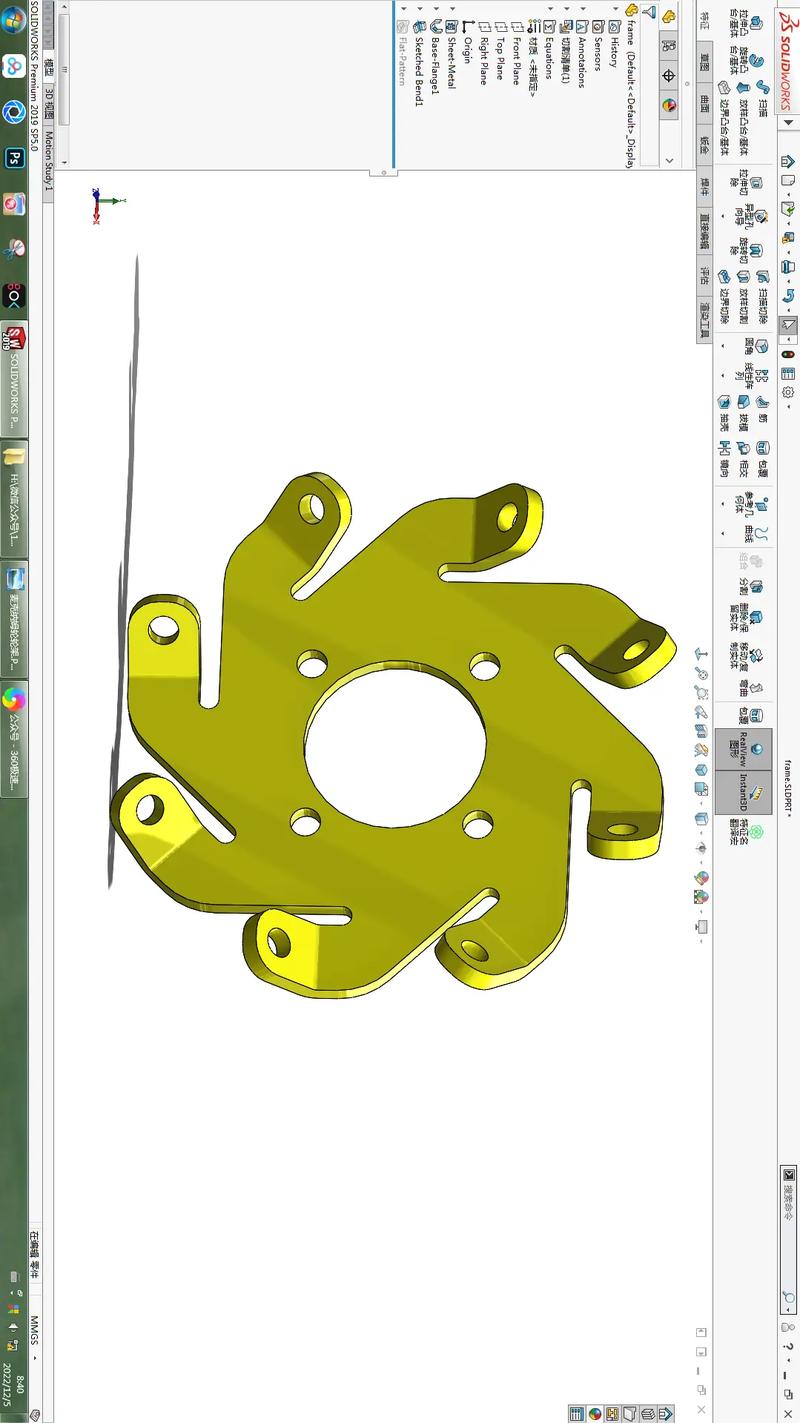Open the DisplayManager color ball tab
The image size is (800, 1423).
(669, 105)
